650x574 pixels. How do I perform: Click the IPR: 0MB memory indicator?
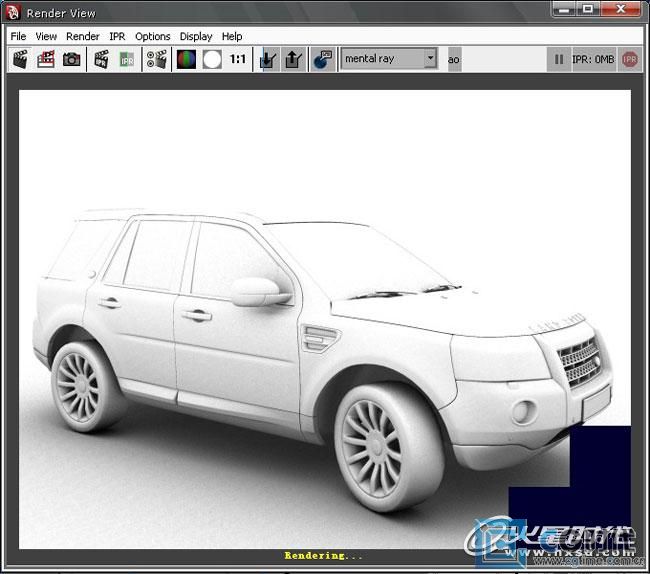593,60
